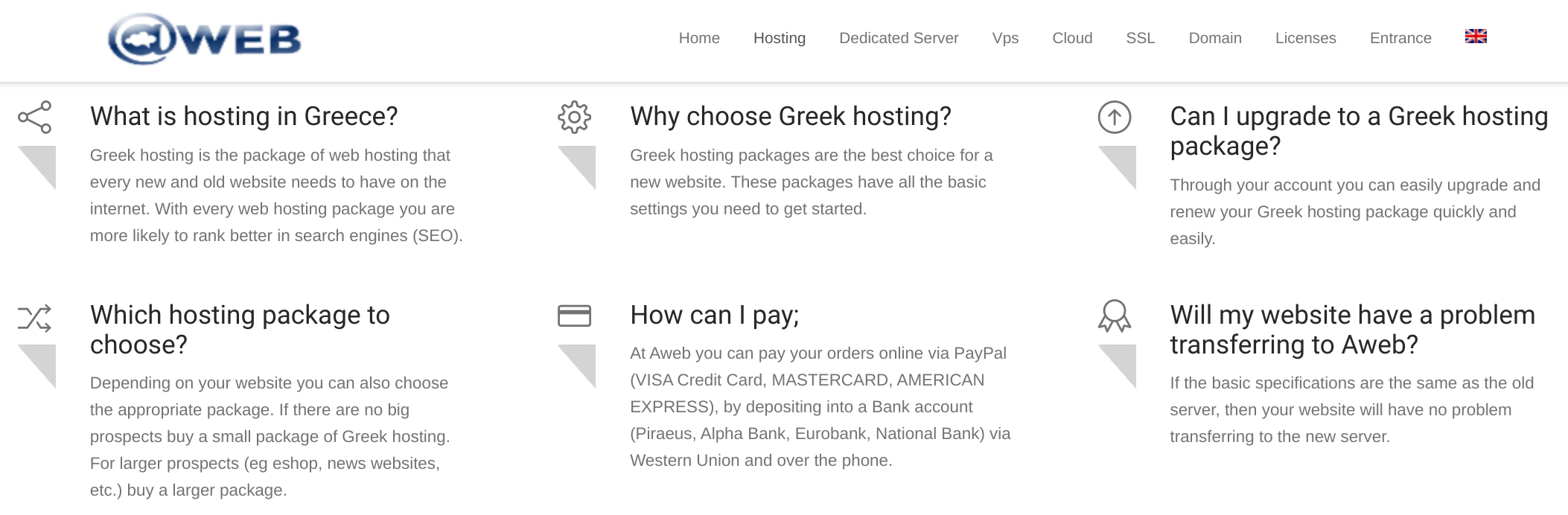Click the gear icon next to Why choose Greek hosting
The width and height of the screenshot is (1568, 515).
coord(574,117)
